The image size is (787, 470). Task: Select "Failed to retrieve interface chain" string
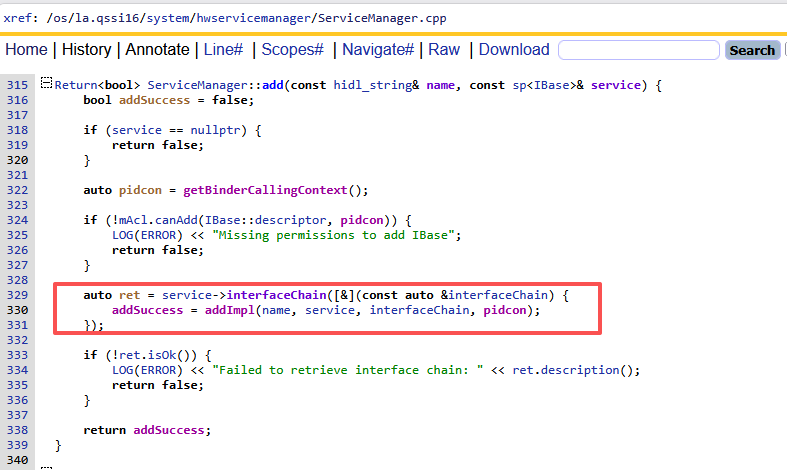point(347,370)
